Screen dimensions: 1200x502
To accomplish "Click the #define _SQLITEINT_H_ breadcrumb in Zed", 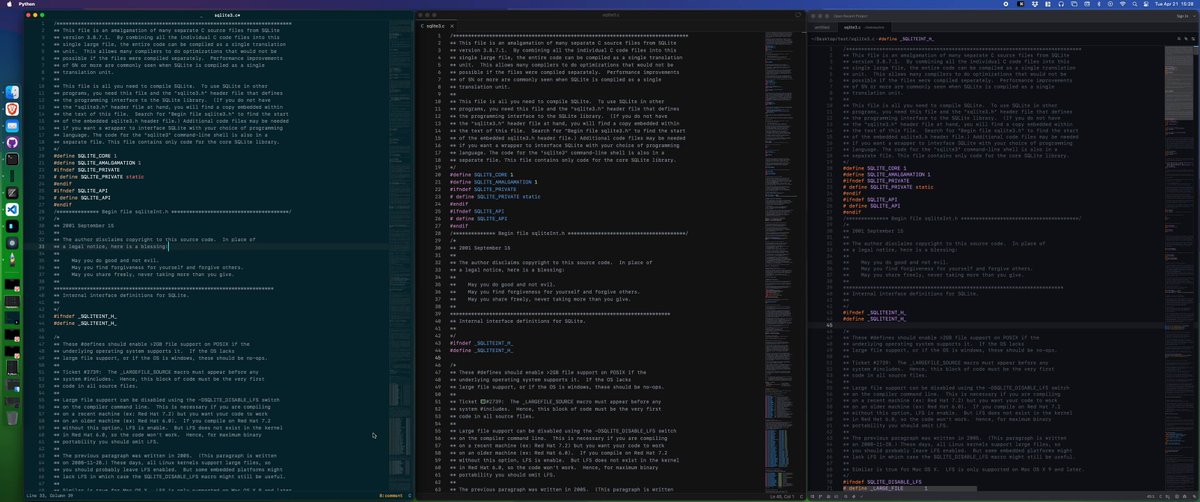I will [x=906, y=38].
